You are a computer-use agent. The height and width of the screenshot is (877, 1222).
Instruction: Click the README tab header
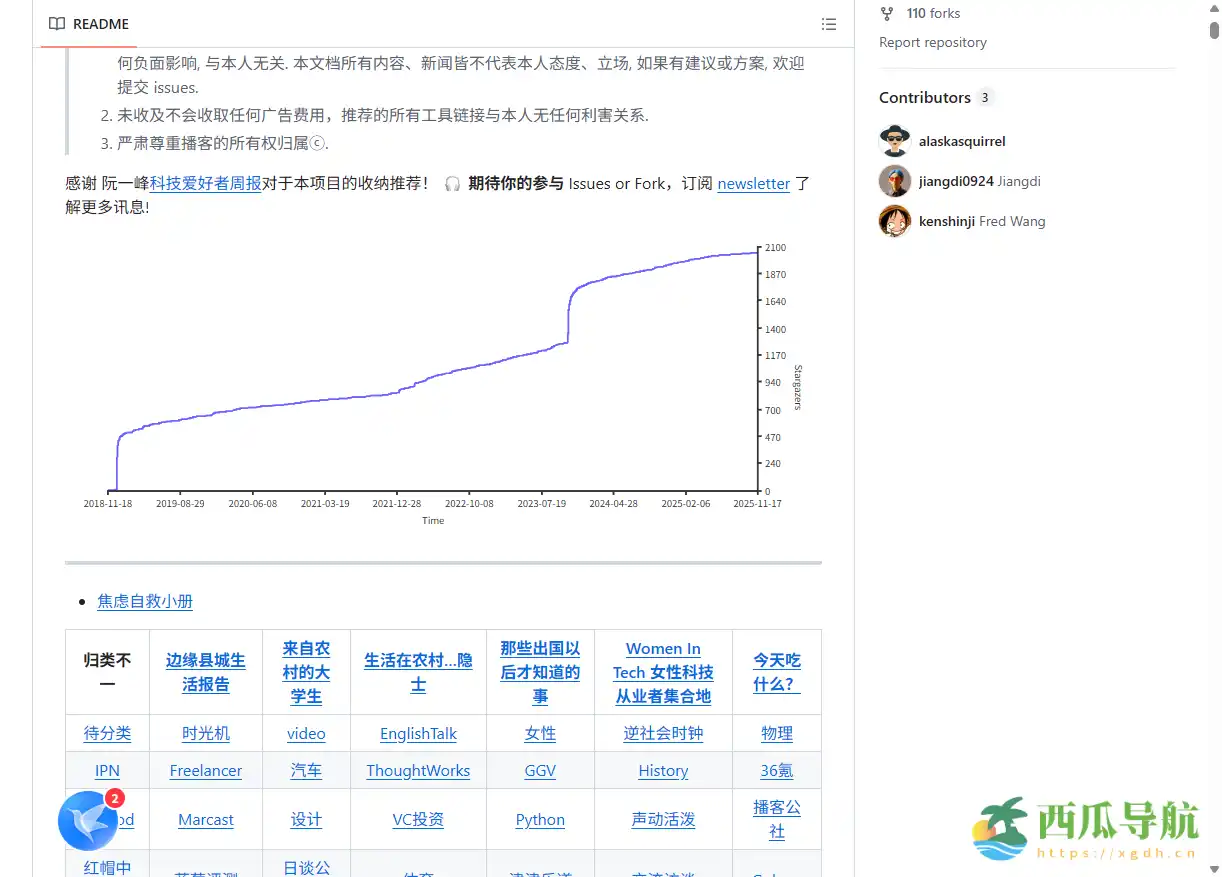[x=87, y=24]
